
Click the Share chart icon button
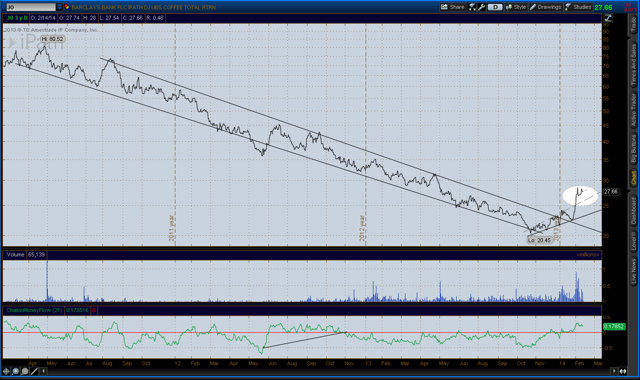[x=453, y=7]
